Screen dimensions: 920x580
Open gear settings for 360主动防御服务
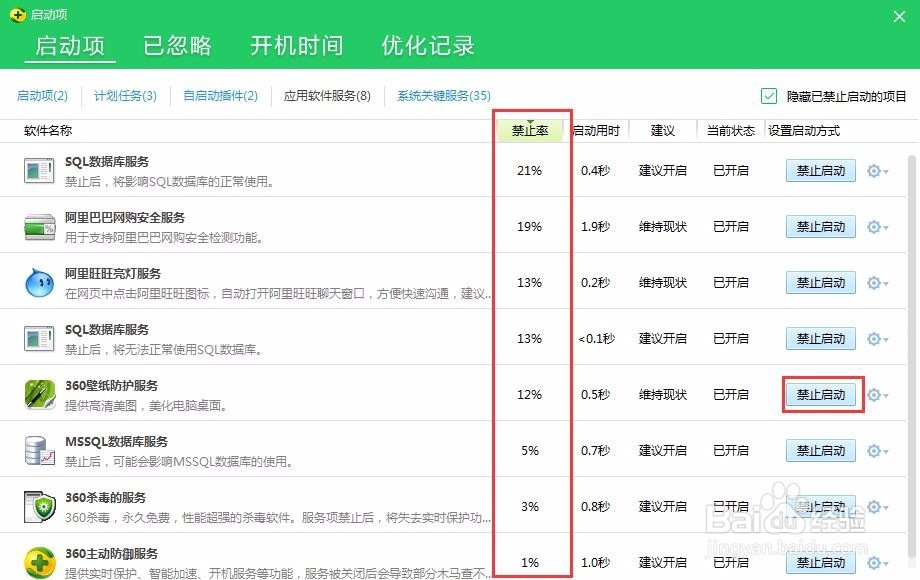click(877, 563)
